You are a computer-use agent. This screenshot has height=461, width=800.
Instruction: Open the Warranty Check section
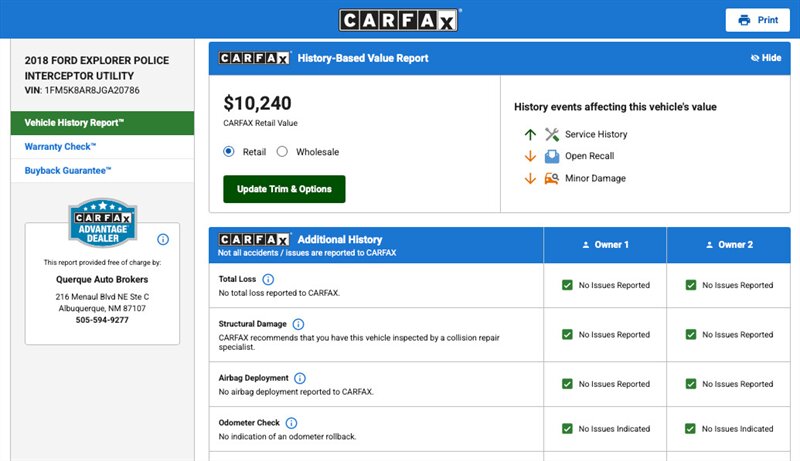(61, 146)
